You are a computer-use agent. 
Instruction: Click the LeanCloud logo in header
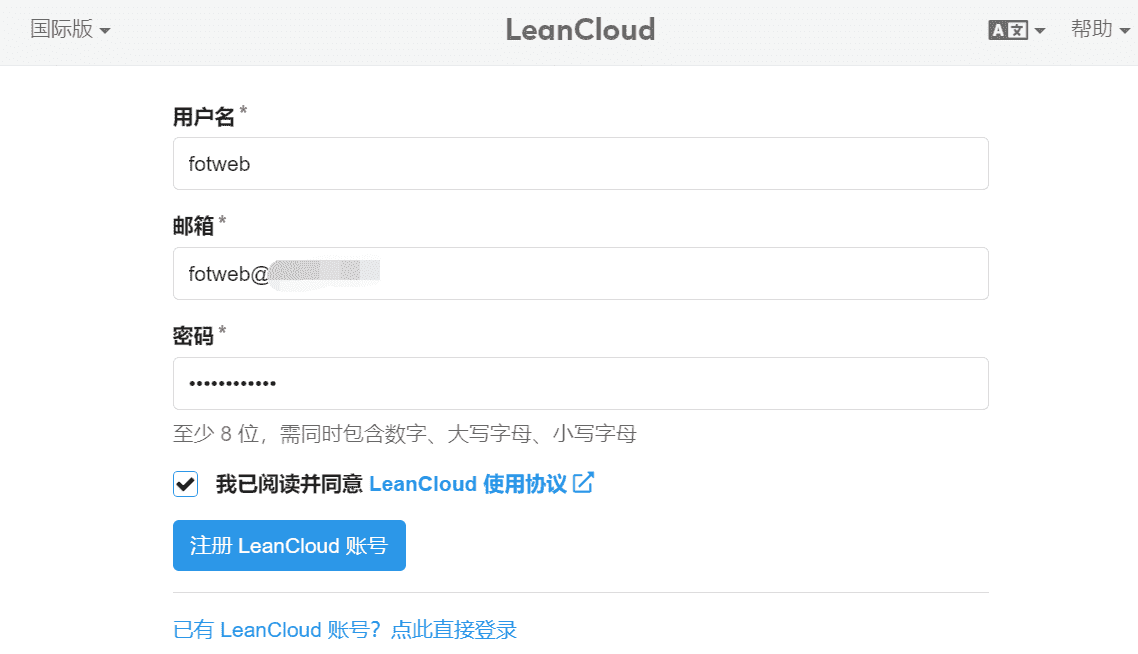(x=580, y=30)
